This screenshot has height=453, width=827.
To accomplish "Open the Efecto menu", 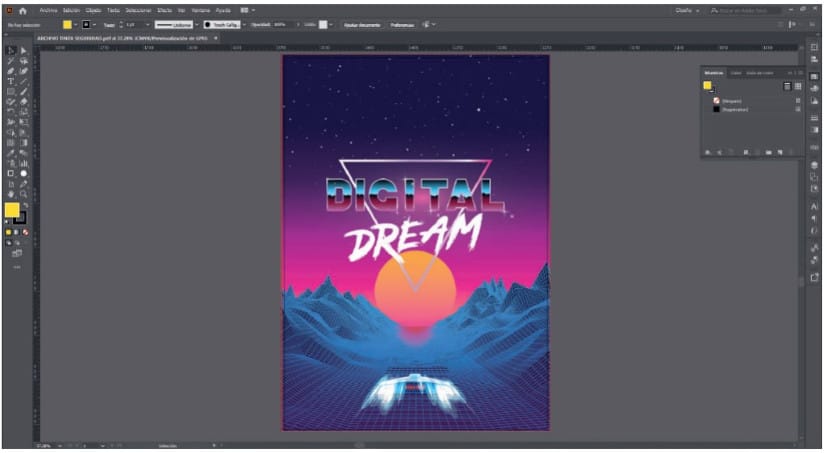I will pyautogui.click(x=165, y=9).
